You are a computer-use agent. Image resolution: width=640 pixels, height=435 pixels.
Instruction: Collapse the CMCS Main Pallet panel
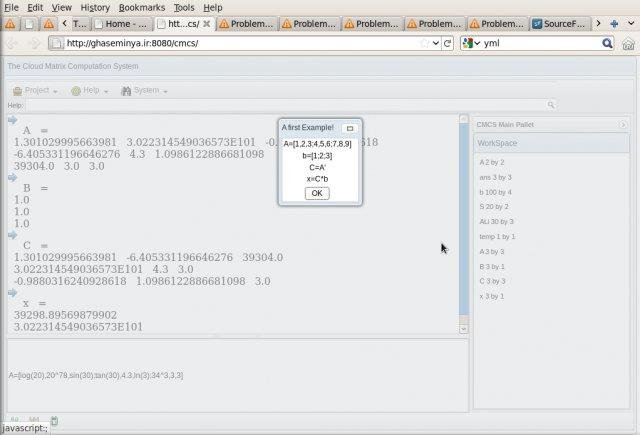point(623,125)
